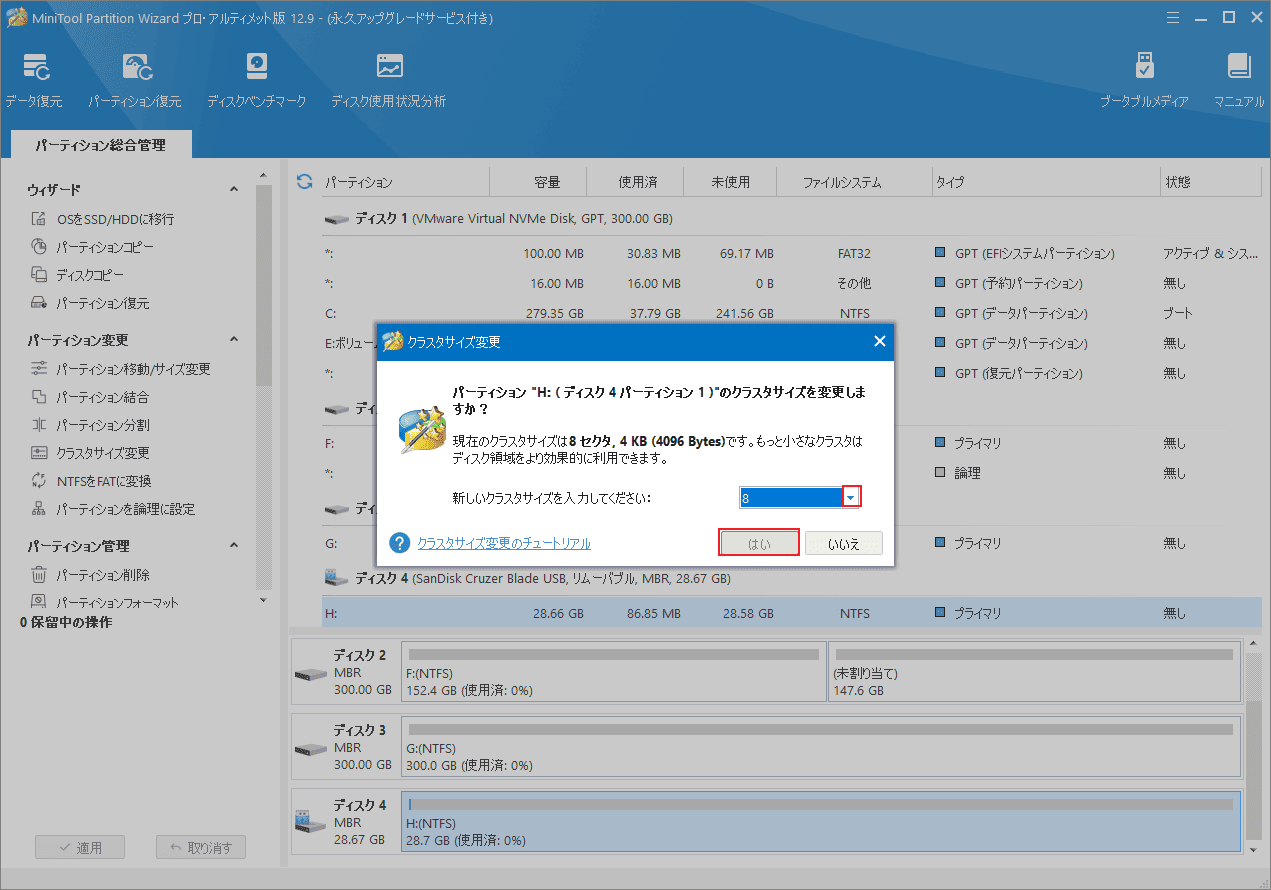
Task: Sort by the 未使用 column header
Action: [x=731, y=182]
